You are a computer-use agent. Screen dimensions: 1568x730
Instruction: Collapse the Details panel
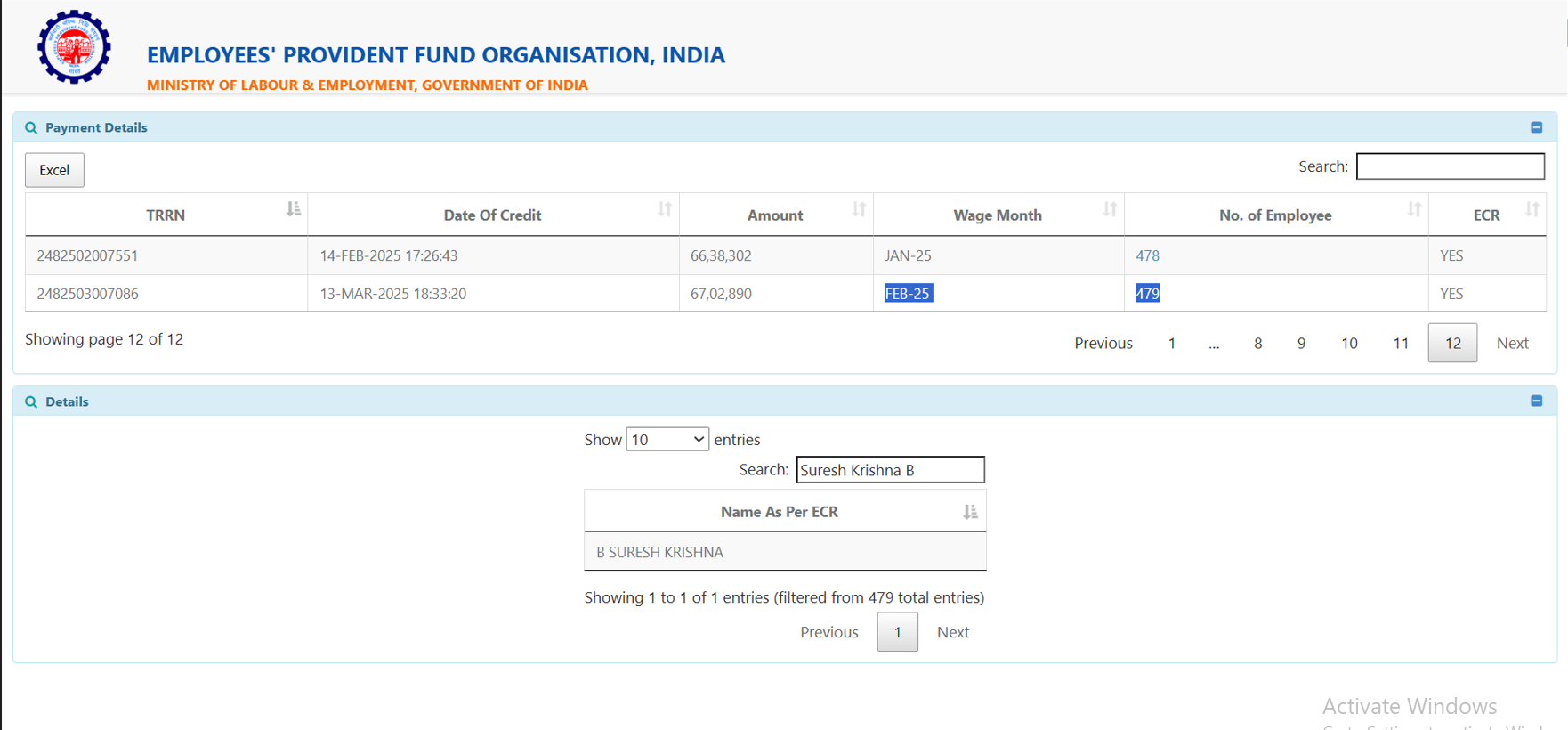(x=1536, y=401)
